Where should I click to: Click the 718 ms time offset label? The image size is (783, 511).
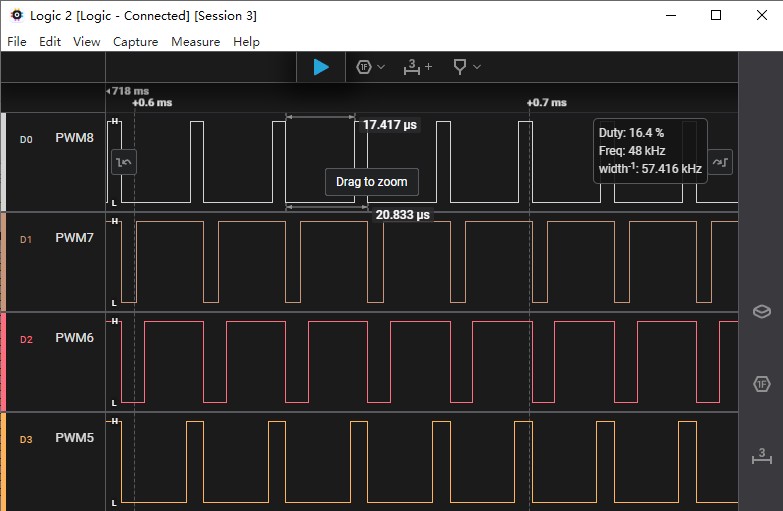(128, 91)
